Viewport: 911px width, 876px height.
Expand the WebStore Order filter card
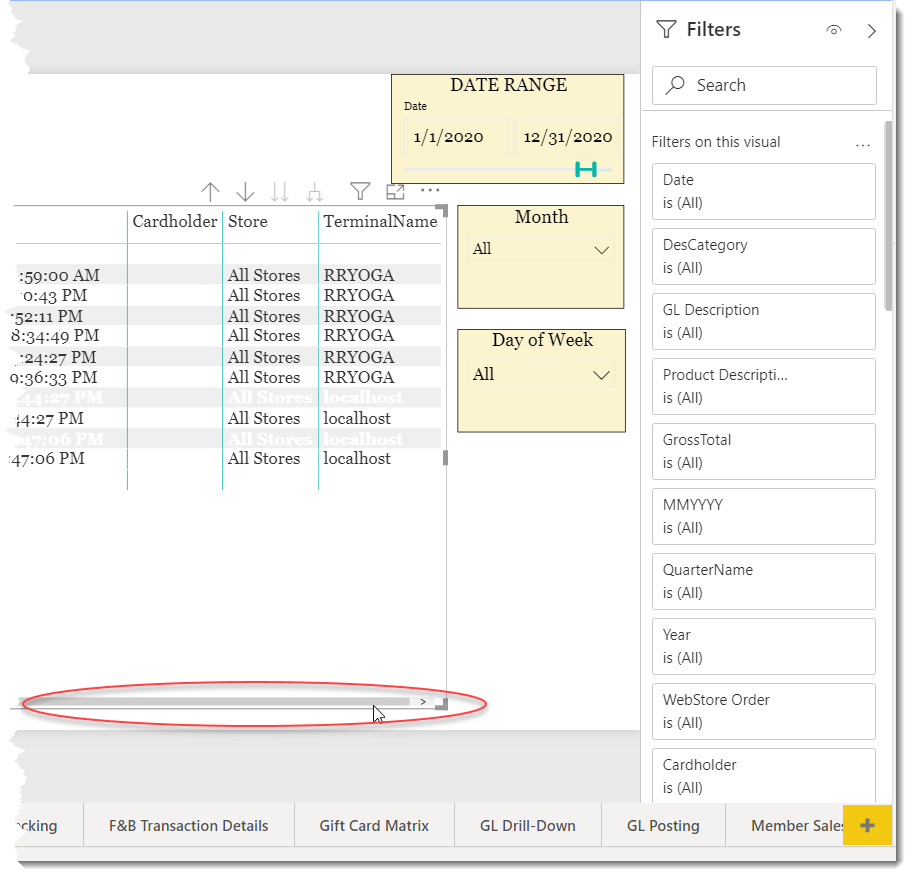tap(763, 712)
